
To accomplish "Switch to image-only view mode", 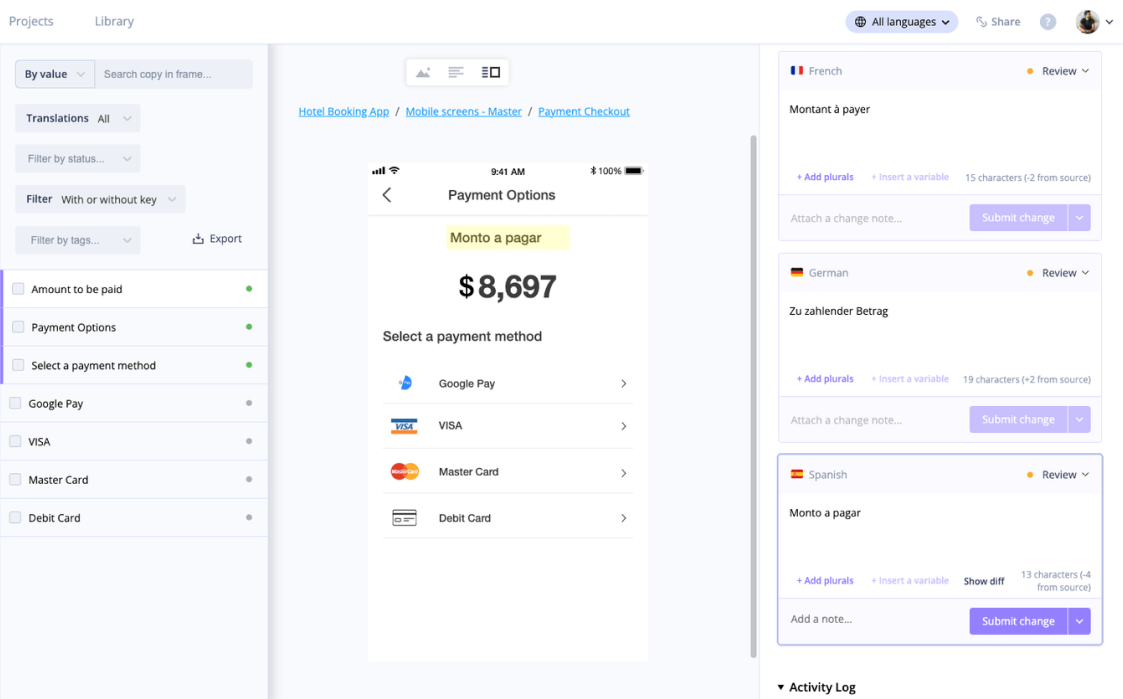I will click(423, 71).
